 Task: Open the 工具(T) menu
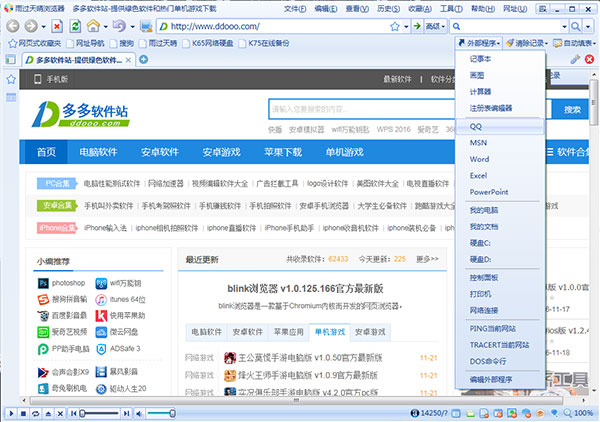[451, 8]
